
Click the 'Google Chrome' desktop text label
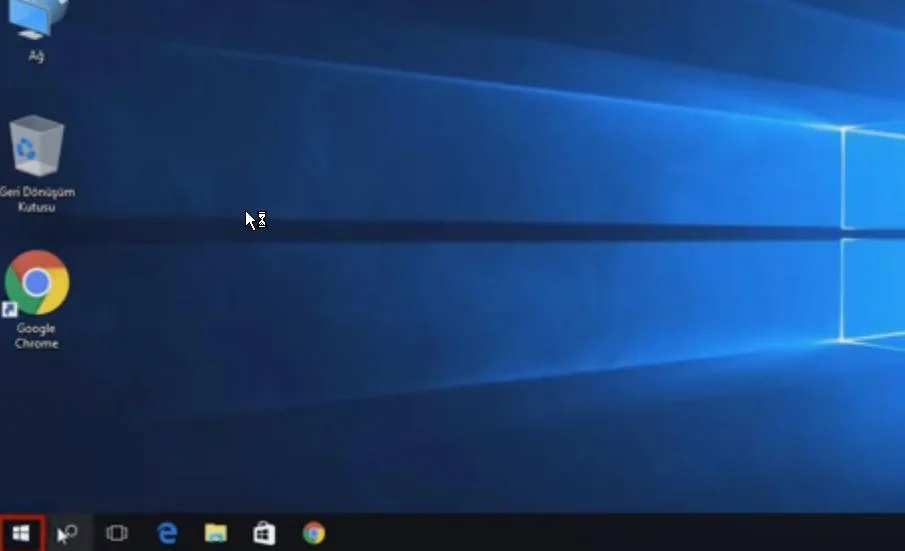coord(37,336)
